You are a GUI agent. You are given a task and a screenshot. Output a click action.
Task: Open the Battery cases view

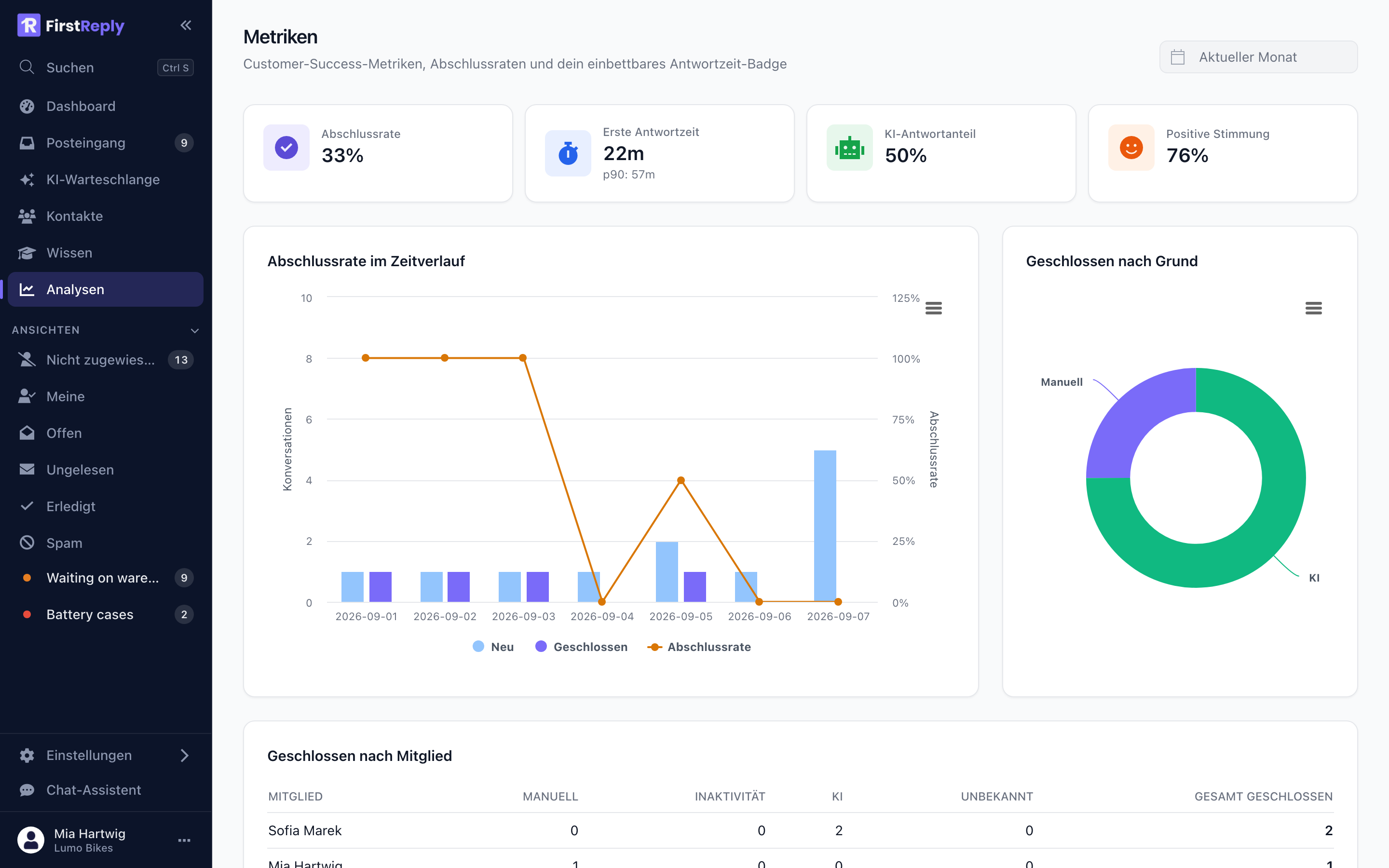point(106,615)
